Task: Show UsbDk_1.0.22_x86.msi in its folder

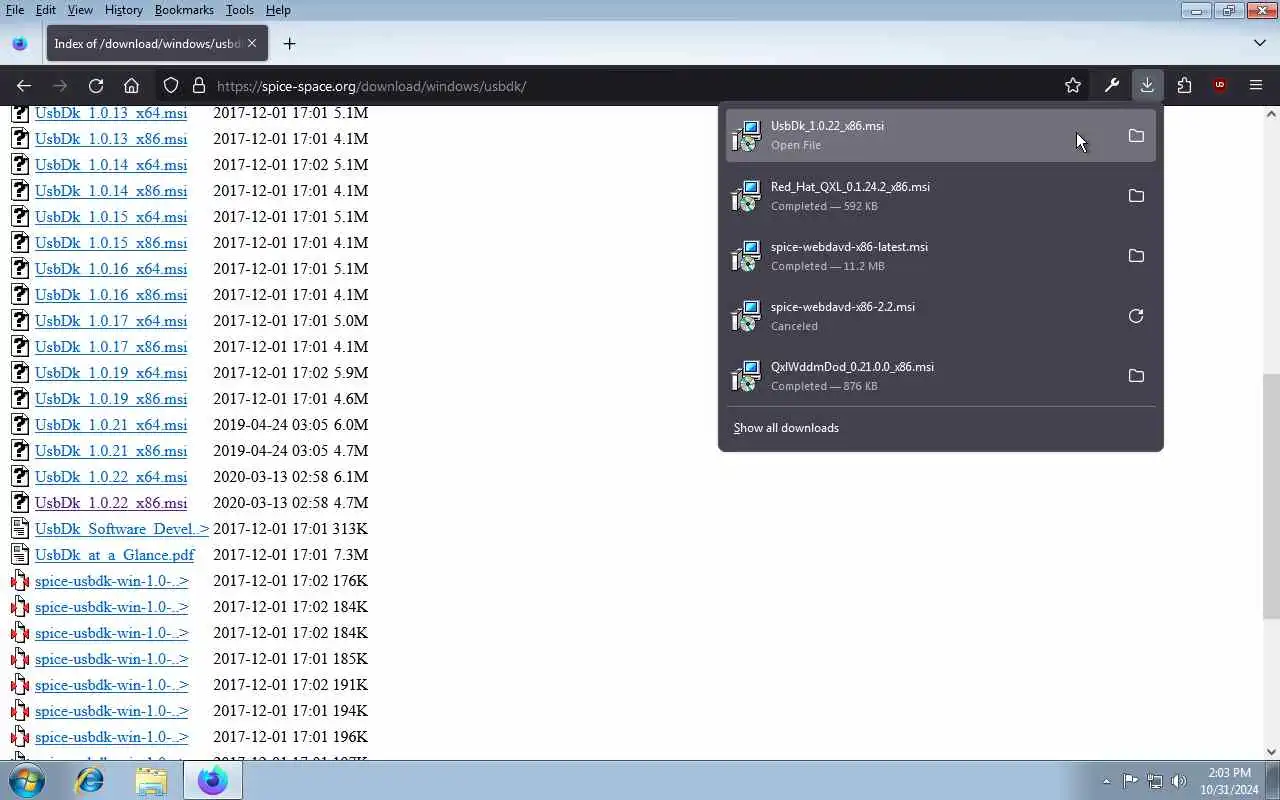Action: [1136, 136]
